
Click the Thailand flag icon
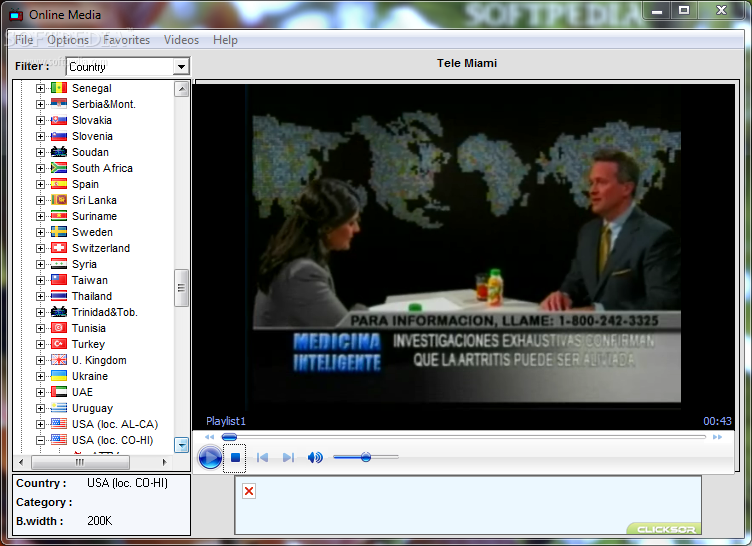pos(59,296)
